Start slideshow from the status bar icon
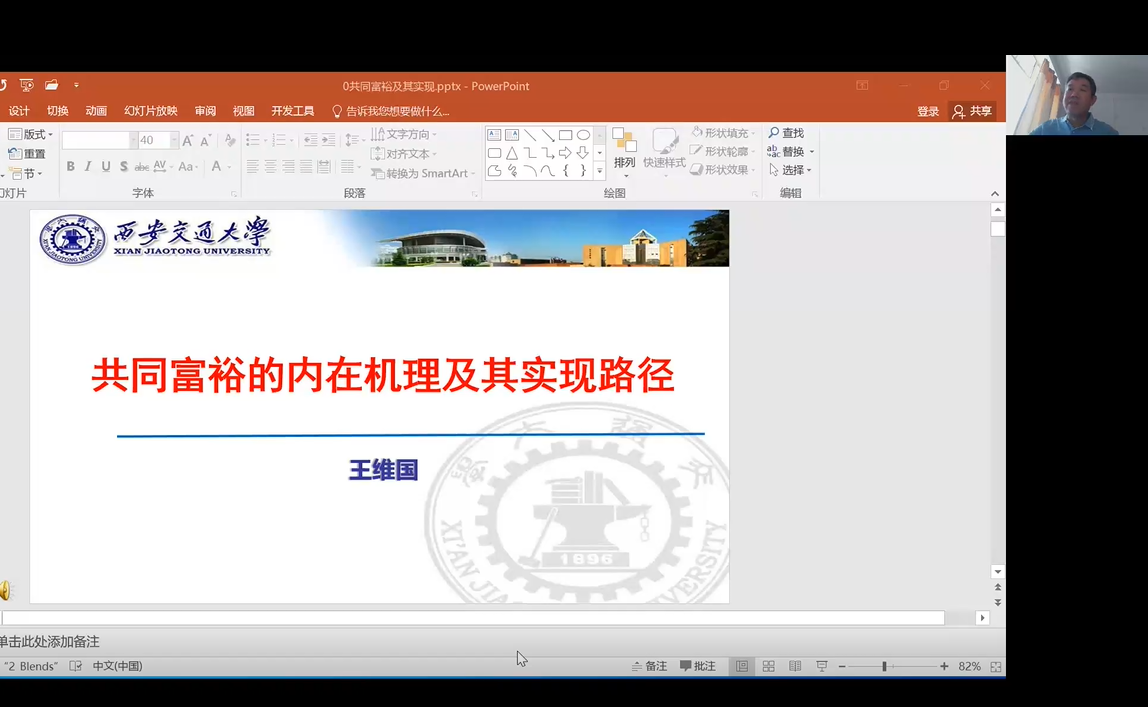 point(821,666)
